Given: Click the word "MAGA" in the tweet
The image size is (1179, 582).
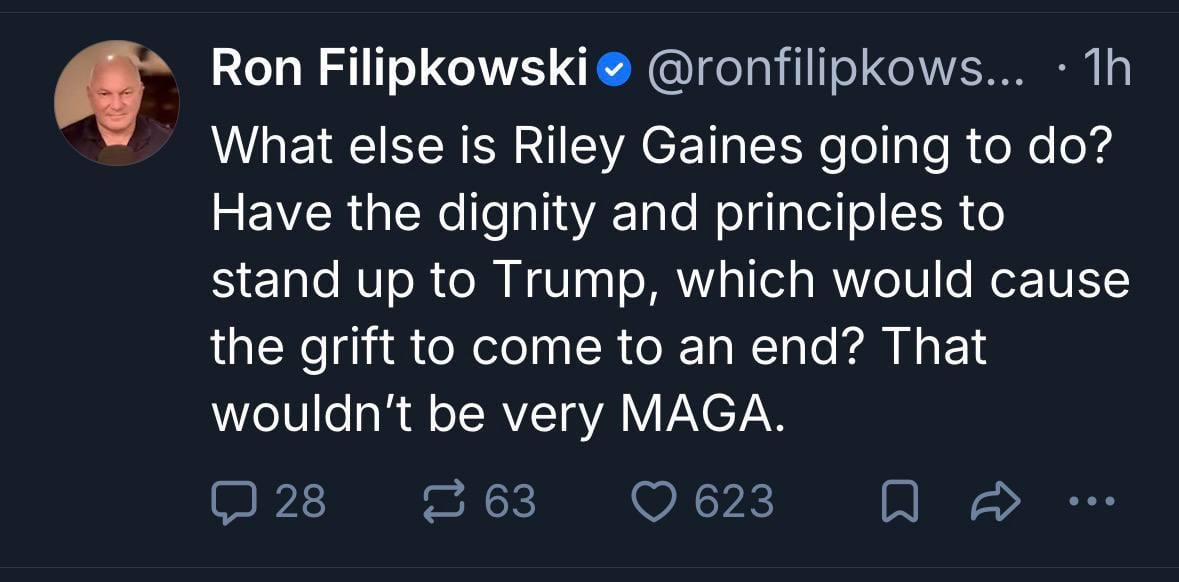Looking at the screenshot, I should click(696, 414).
